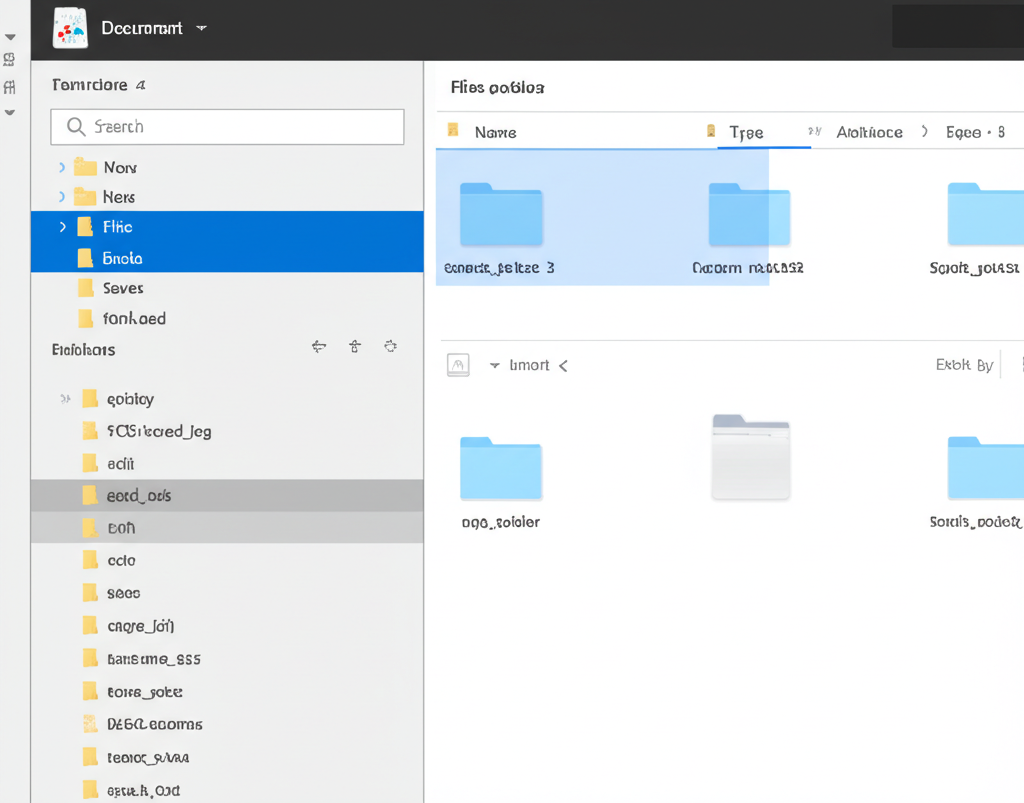The width and height of the screenshot is (1024, 803).
Task: Expand the 'Nors' folder chevron in sidebar
Action: tap(62, 168)
